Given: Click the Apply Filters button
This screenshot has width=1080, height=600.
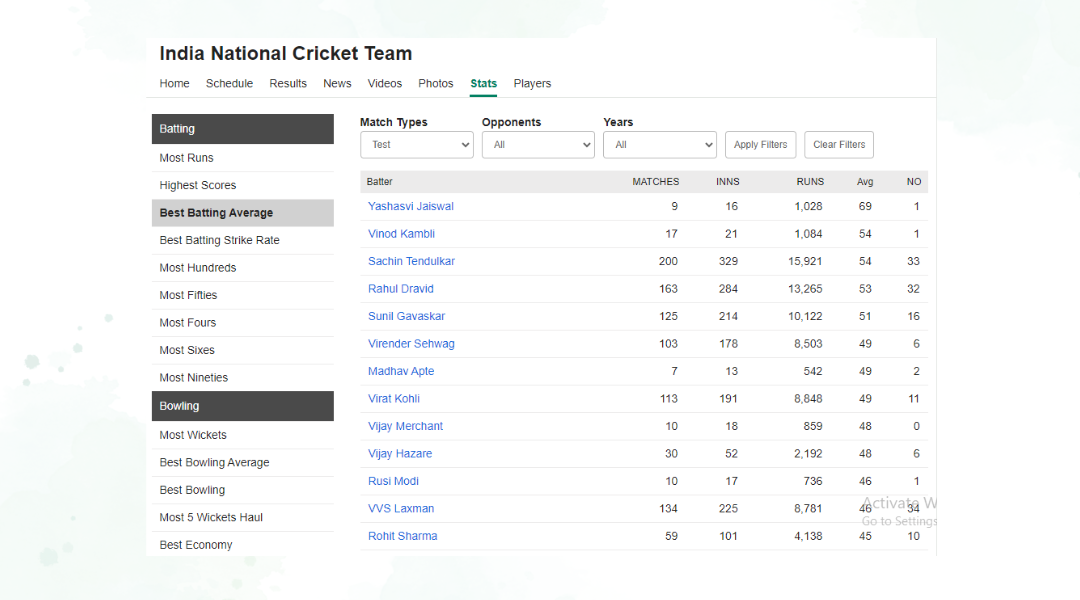Looking at the screenshot, I should click(x=760, y=145).
